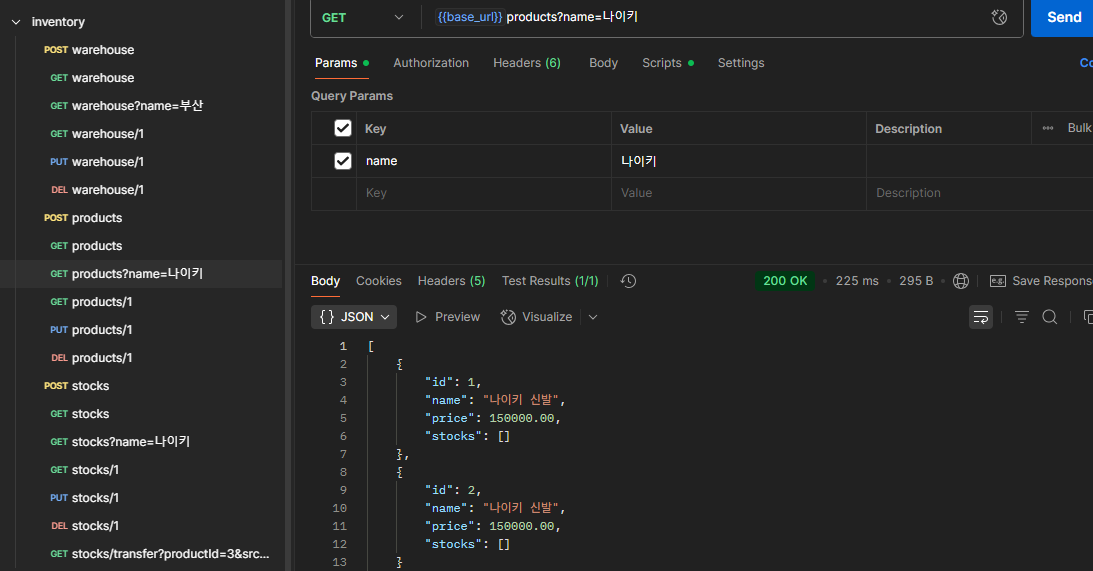Viewport: 1093px width, 571px height.
Task: Switch to the response Body tab
Action: click(326, 281)
